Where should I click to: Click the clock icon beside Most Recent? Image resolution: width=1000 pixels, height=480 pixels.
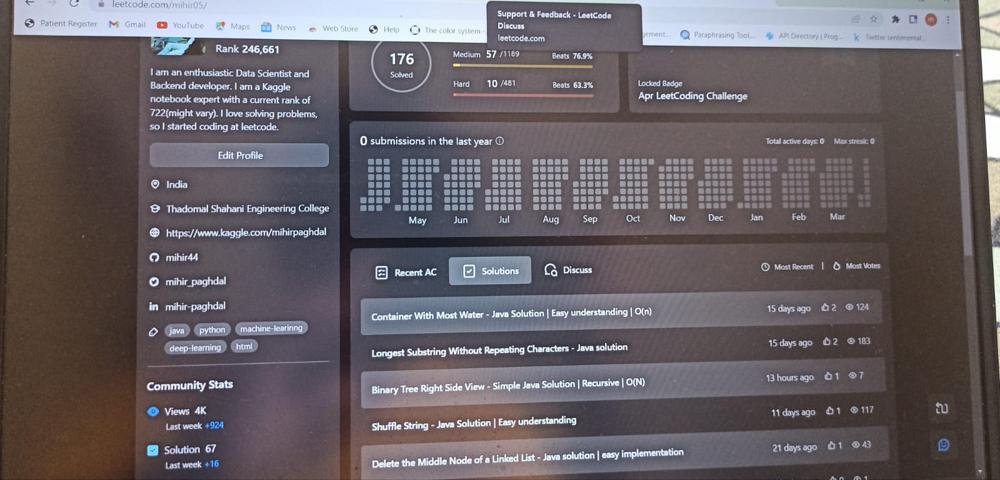[765, 267]
